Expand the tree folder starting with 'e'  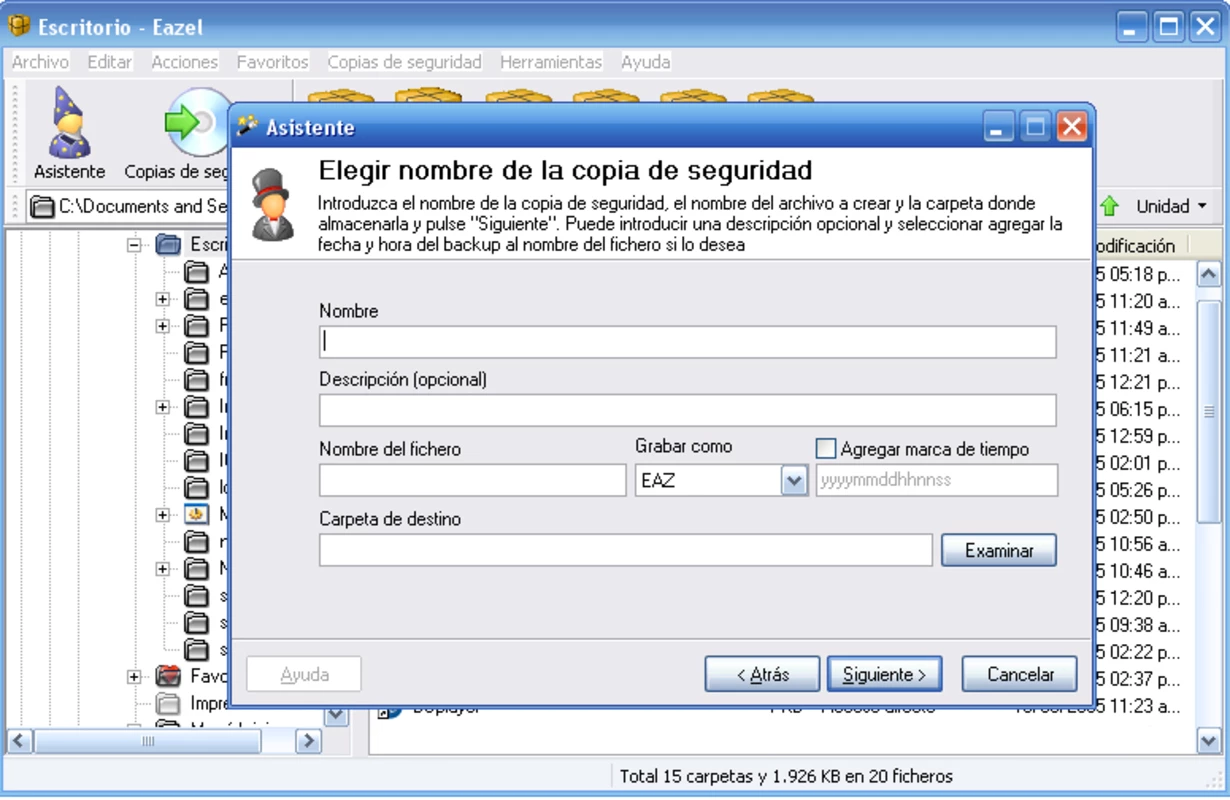point(162,299)
